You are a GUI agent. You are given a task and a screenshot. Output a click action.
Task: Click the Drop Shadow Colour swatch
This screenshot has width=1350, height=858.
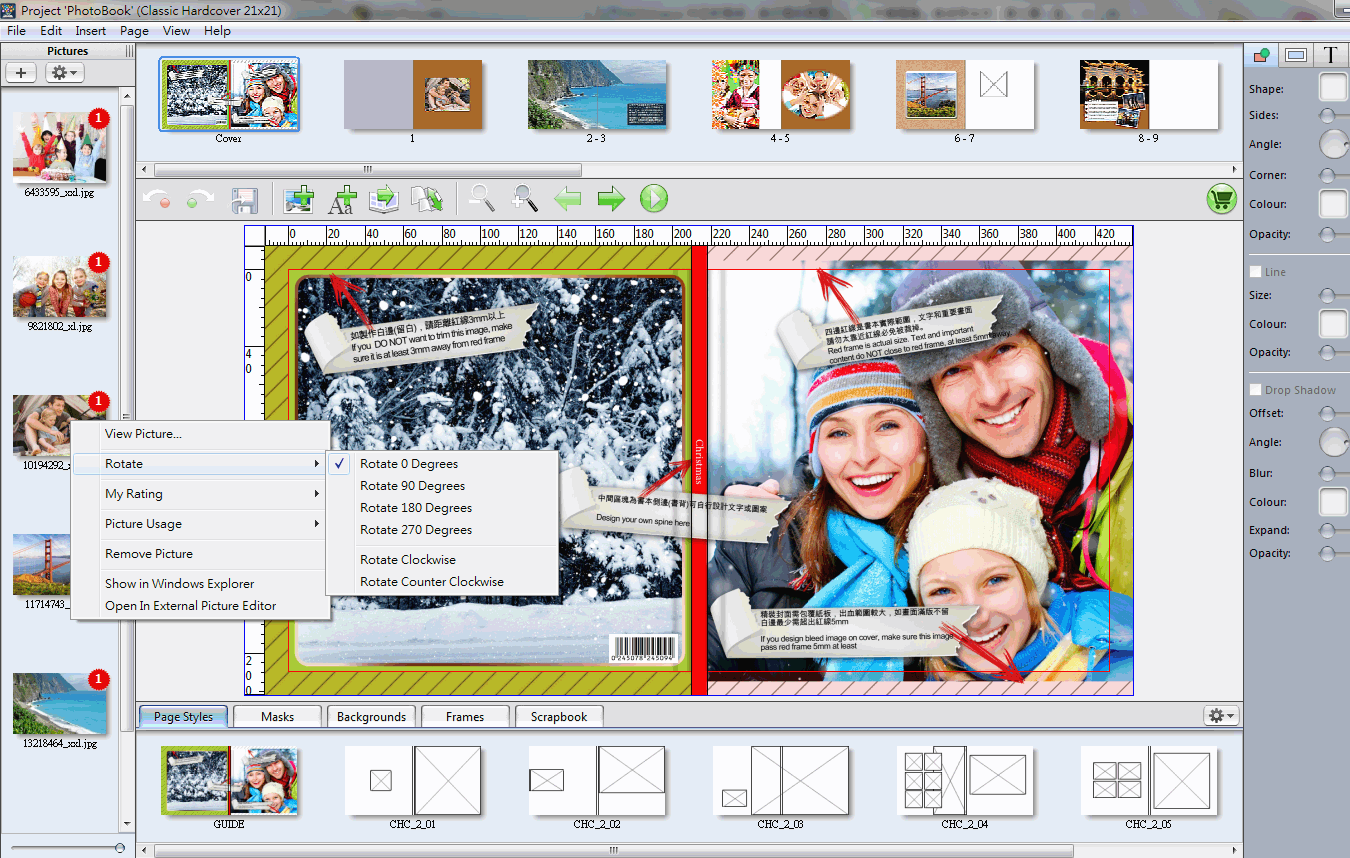tap(1333, 502)
